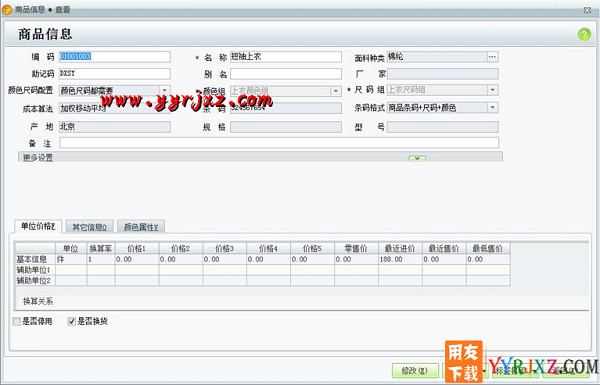Click the 单位 cell in 辅助单位1 row

71,270
